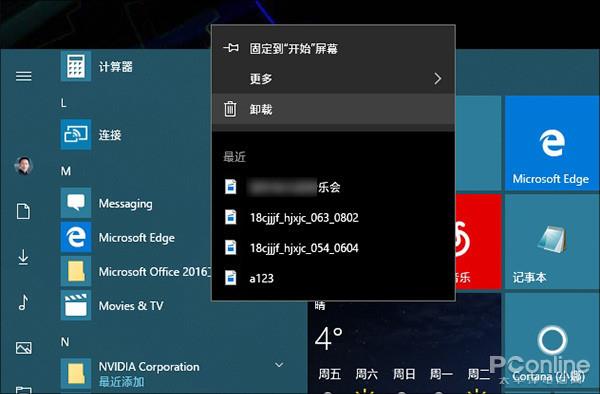Viewport: 600px width, 394px height.
Task: Jump to letter N group header
Action: point(65,342)
